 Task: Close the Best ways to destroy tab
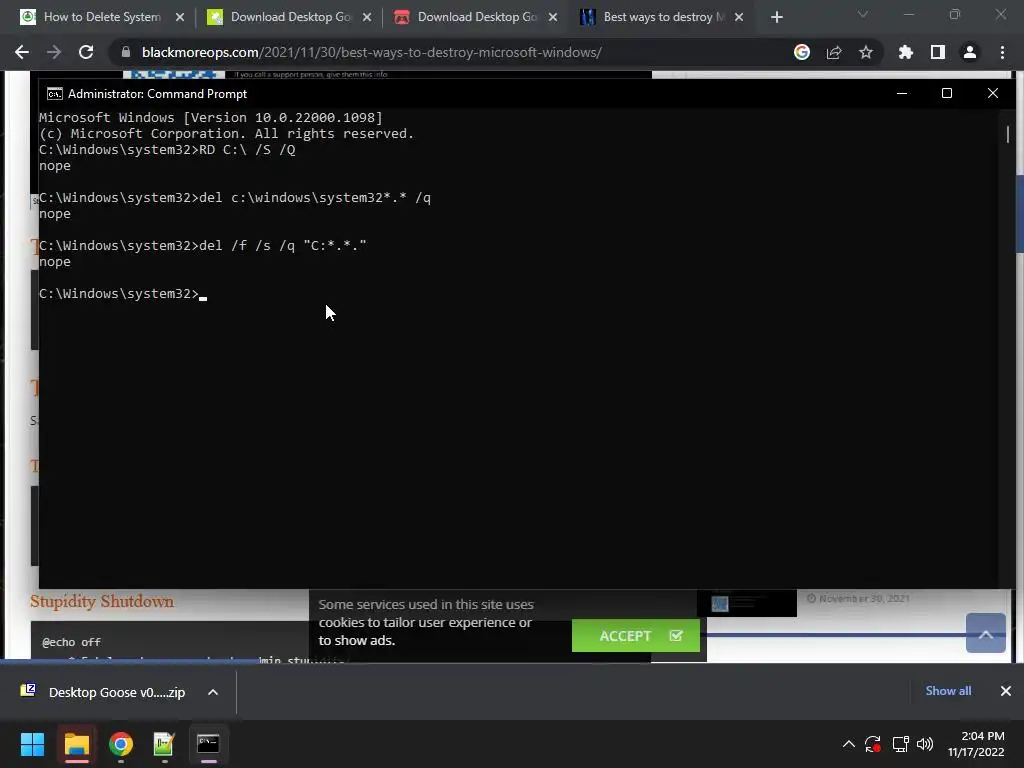tap(739, 17)
